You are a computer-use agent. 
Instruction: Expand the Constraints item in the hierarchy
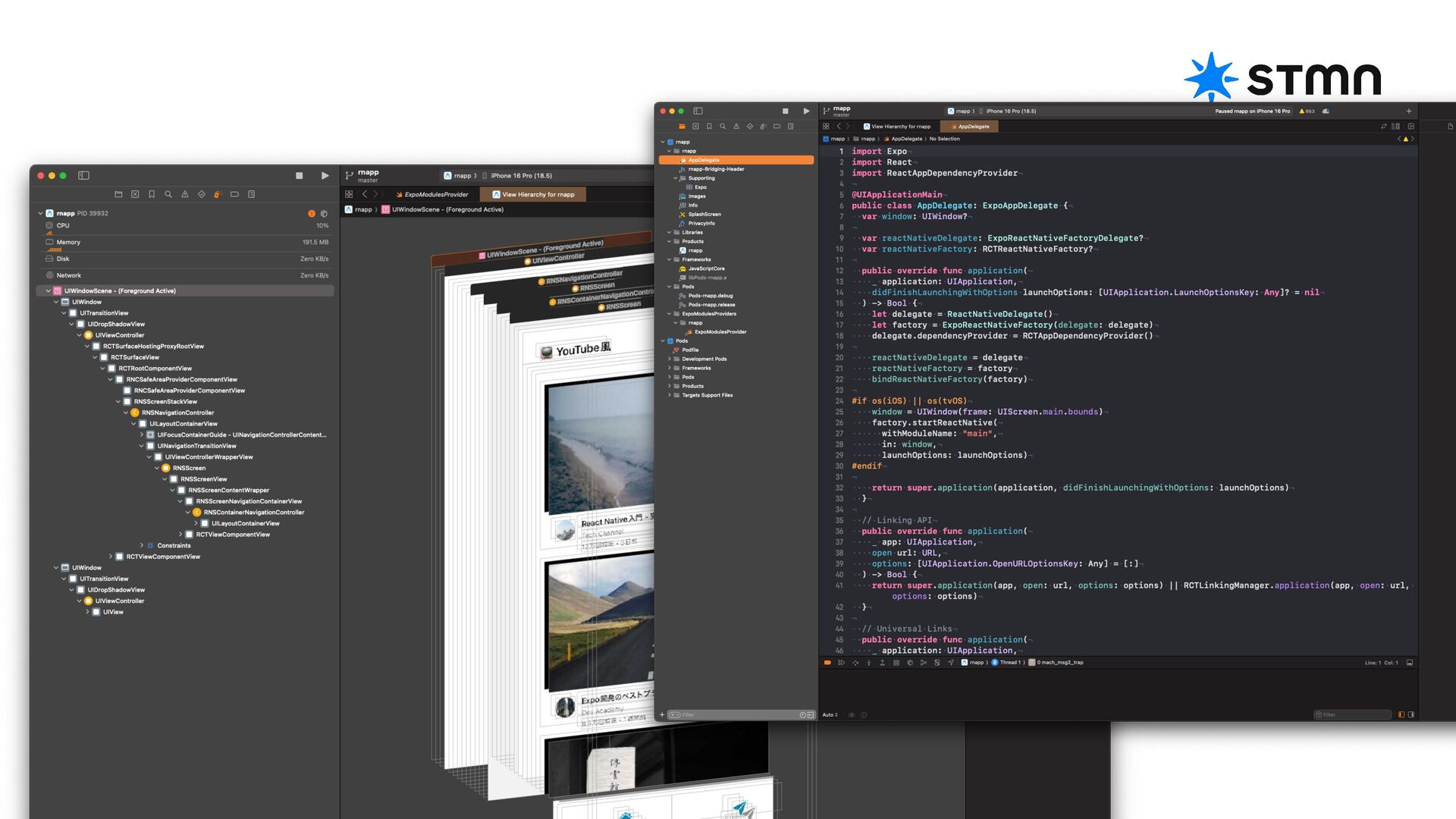142,545
